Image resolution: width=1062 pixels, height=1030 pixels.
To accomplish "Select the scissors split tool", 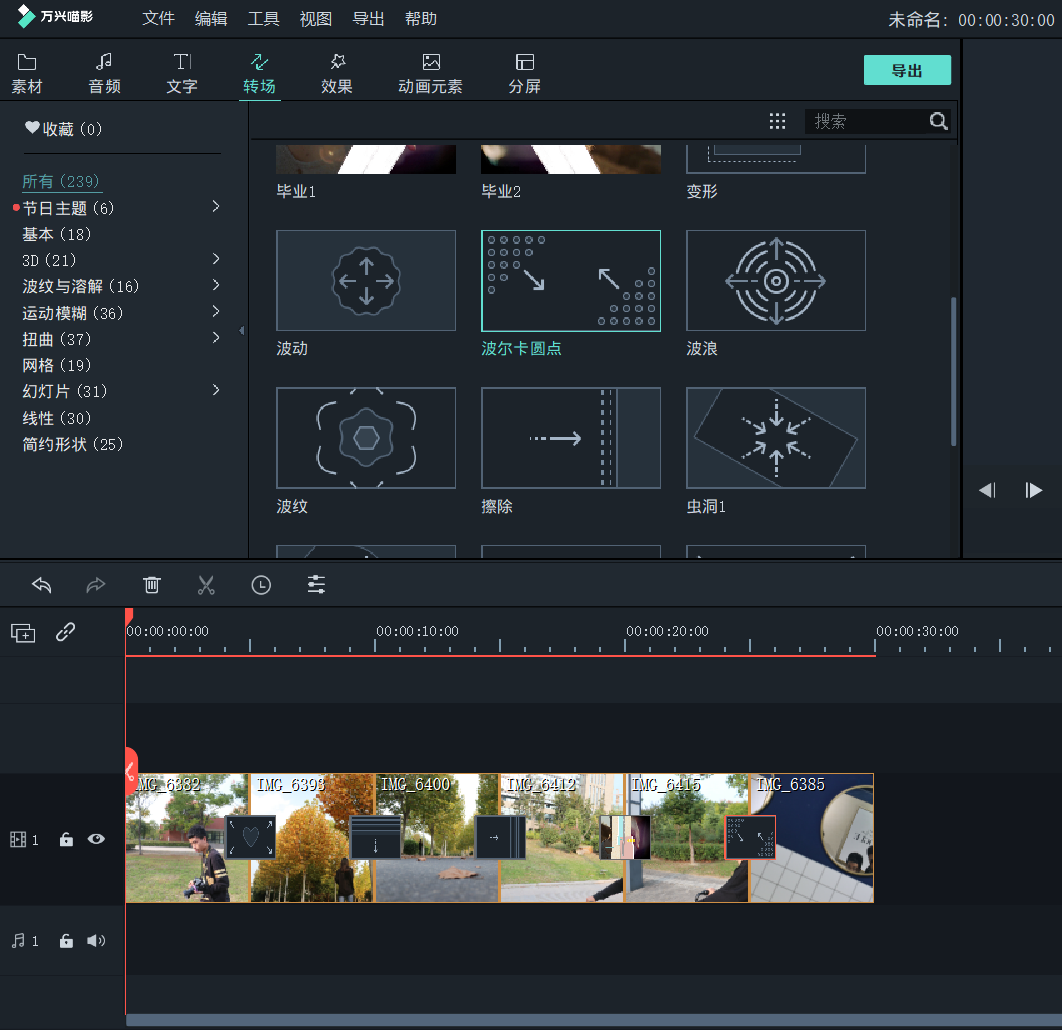I will pos(206,585).
